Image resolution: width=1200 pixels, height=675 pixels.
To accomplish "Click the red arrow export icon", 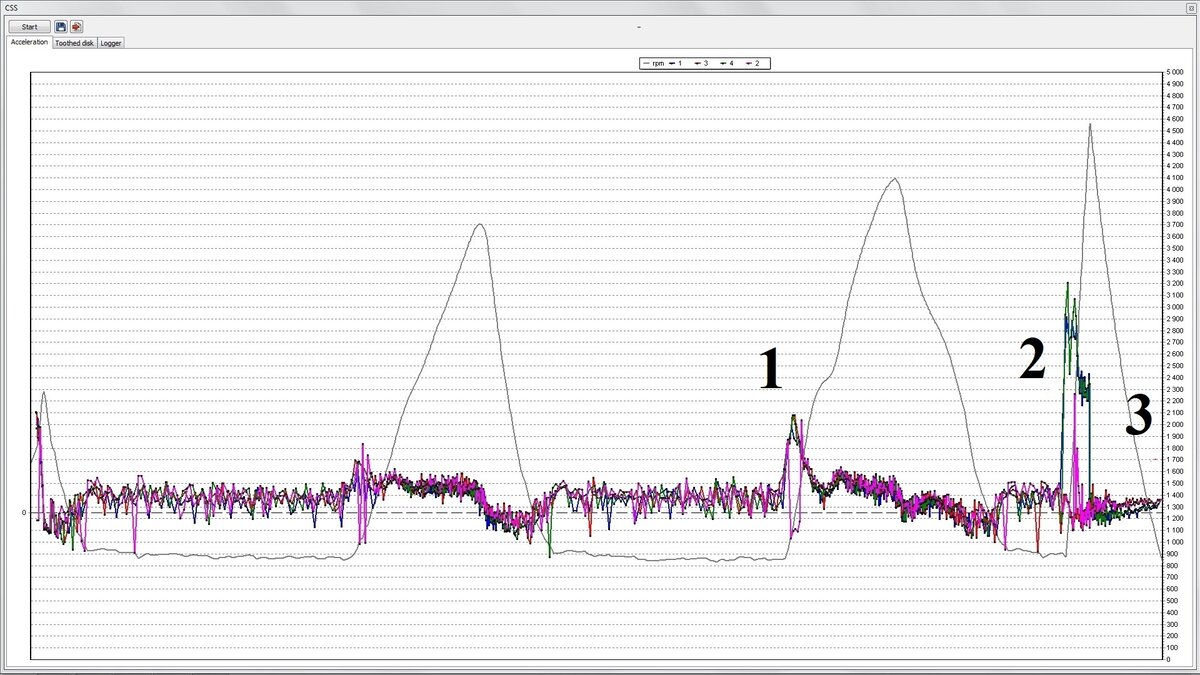I will [76, 27].
